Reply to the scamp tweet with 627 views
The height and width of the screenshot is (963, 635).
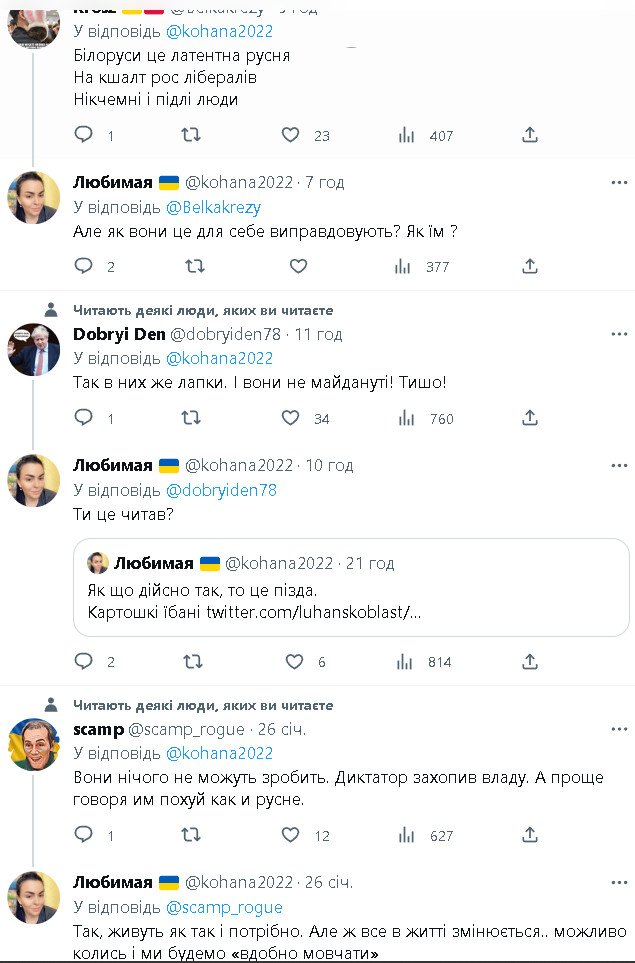pyautogui.click(x=84, y=835)
